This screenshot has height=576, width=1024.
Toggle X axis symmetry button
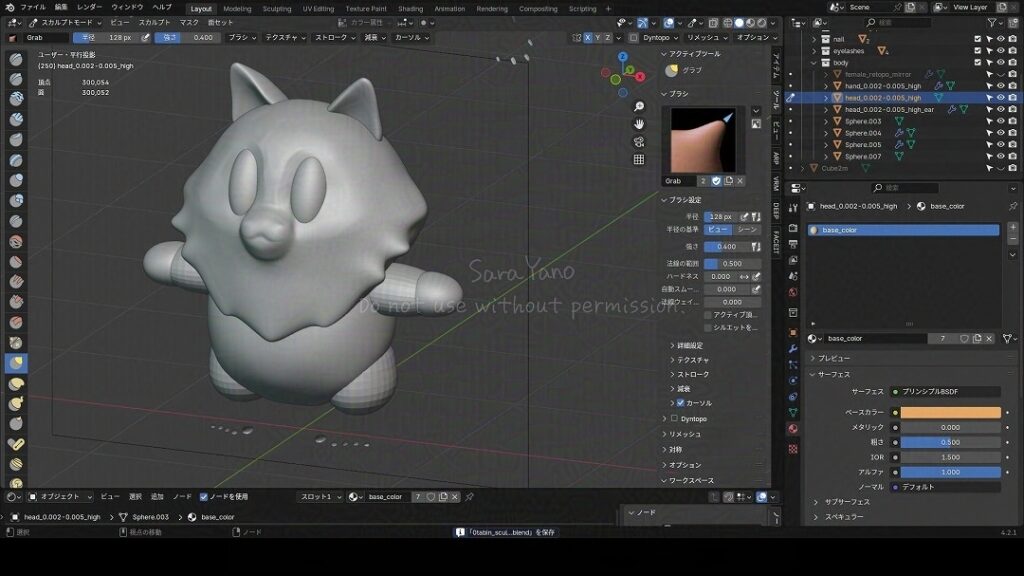[589, 37]
